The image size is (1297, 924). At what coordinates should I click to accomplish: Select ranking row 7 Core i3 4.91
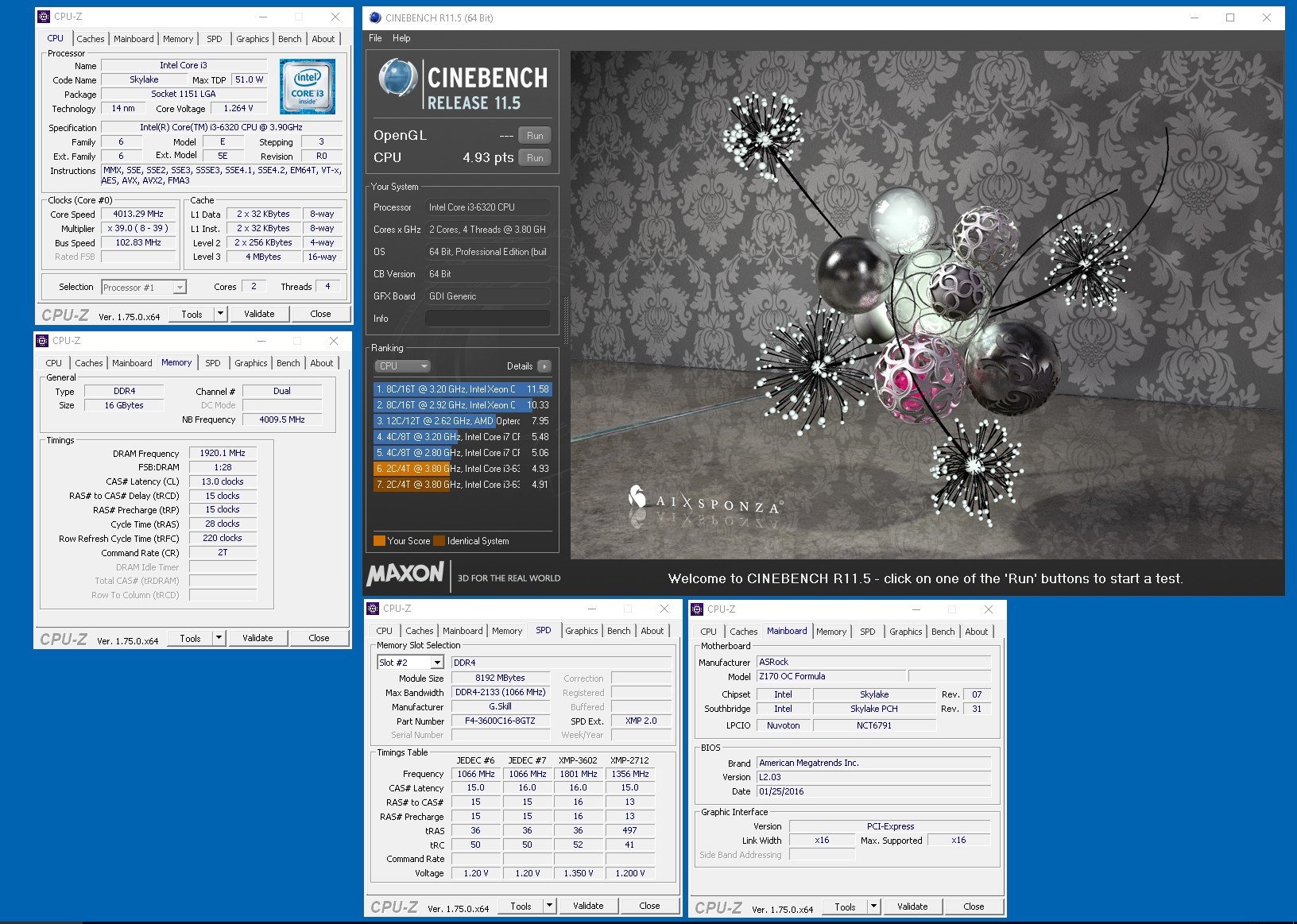tap(463, 485)
